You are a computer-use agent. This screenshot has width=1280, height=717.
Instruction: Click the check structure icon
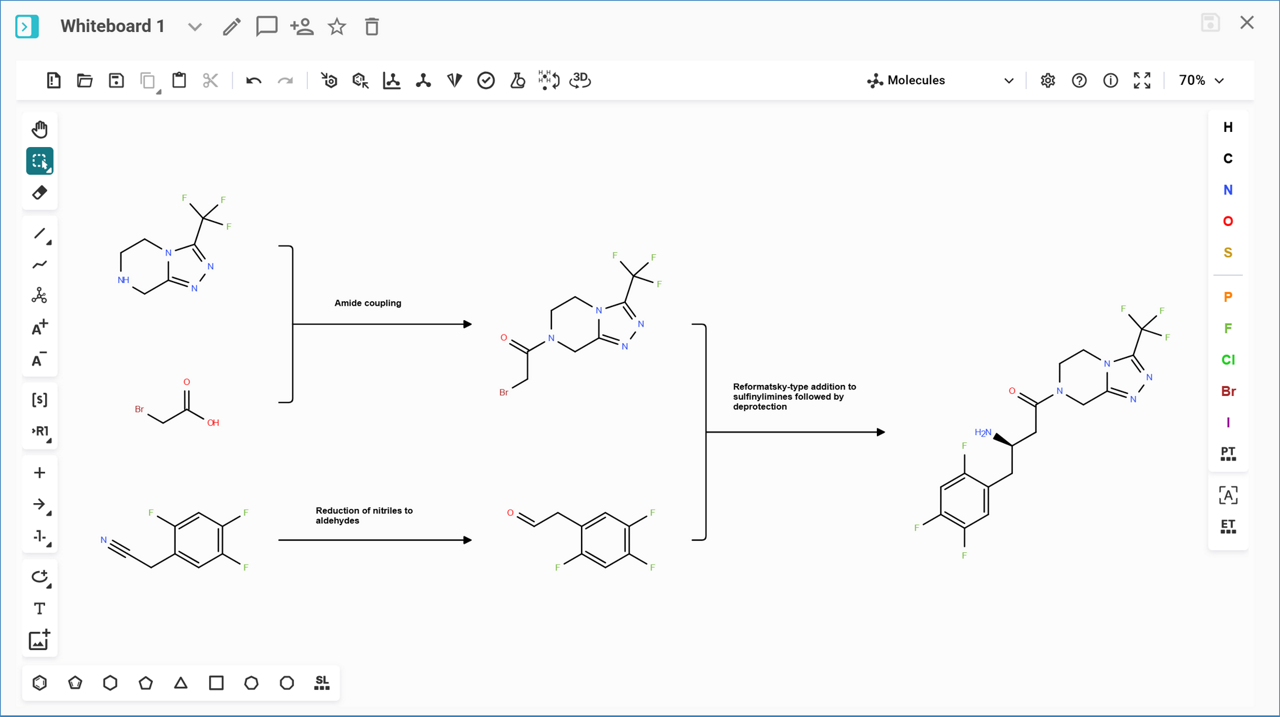pos(486,80)
